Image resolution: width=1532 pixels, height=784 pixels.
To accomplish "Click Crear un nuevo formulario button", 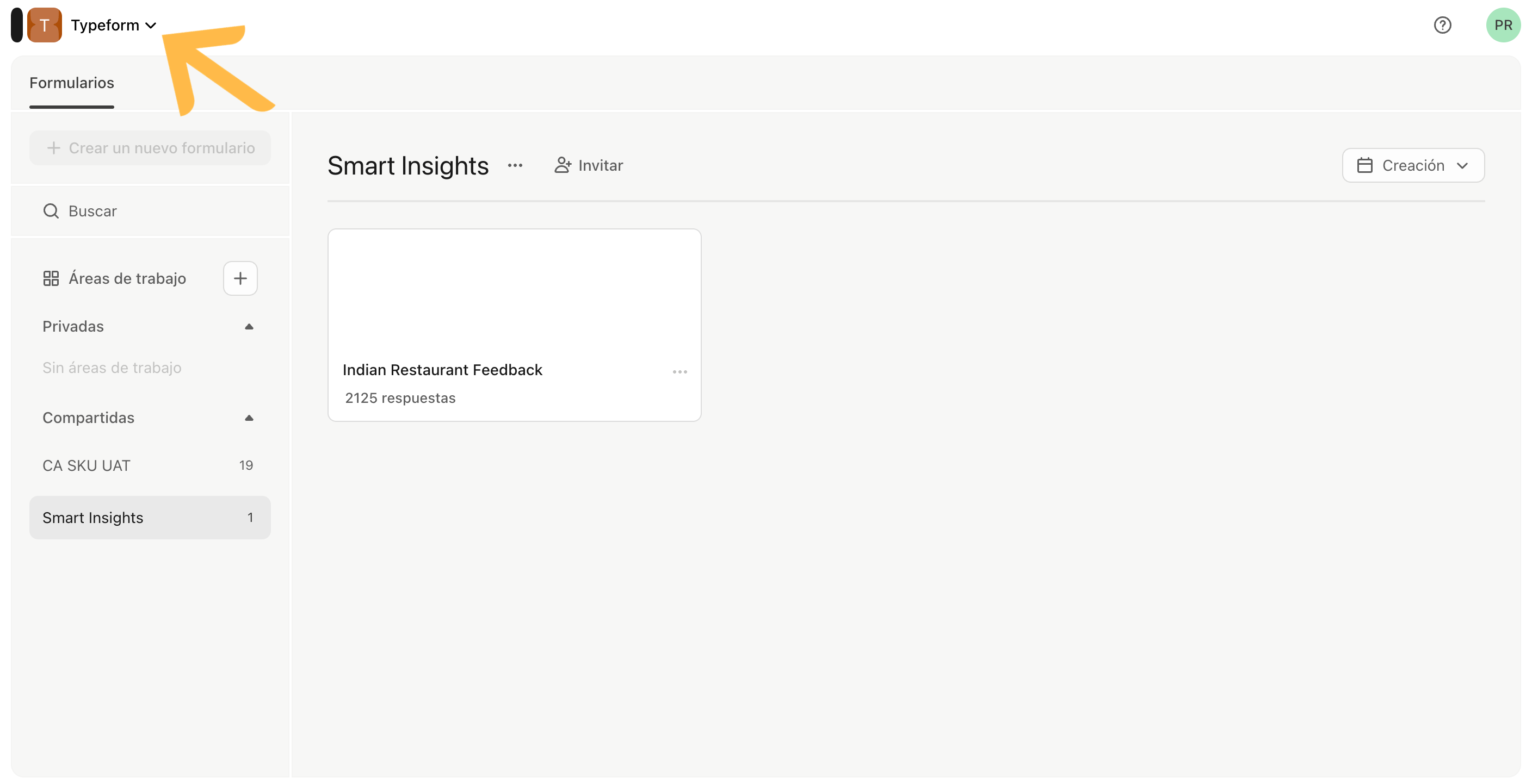I will [150, 147].
